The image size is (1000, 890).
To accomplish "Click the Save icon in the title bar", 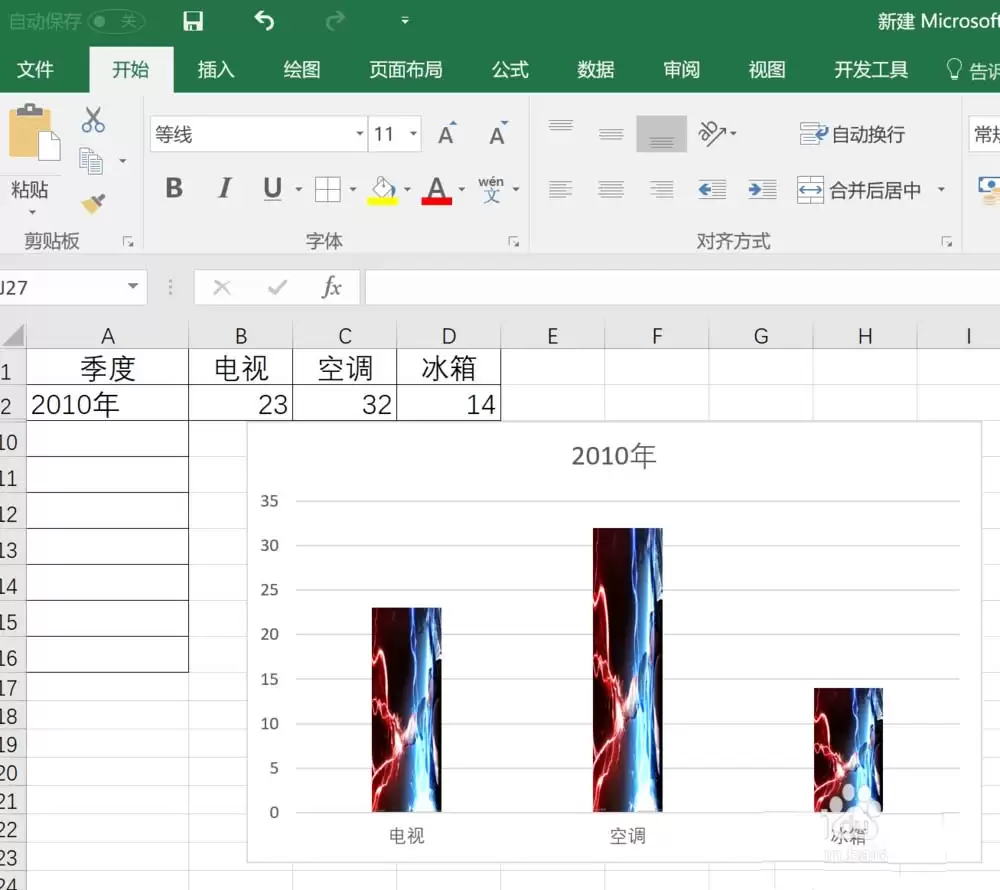I will point(193,21).
